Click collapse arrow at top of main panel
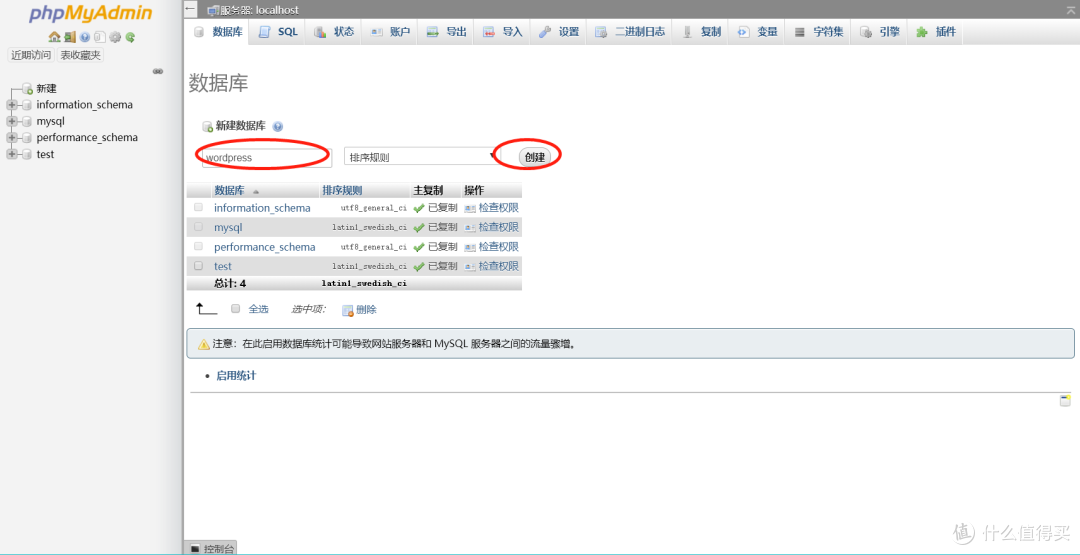1080x555 pixels. [x=191, y=10]
